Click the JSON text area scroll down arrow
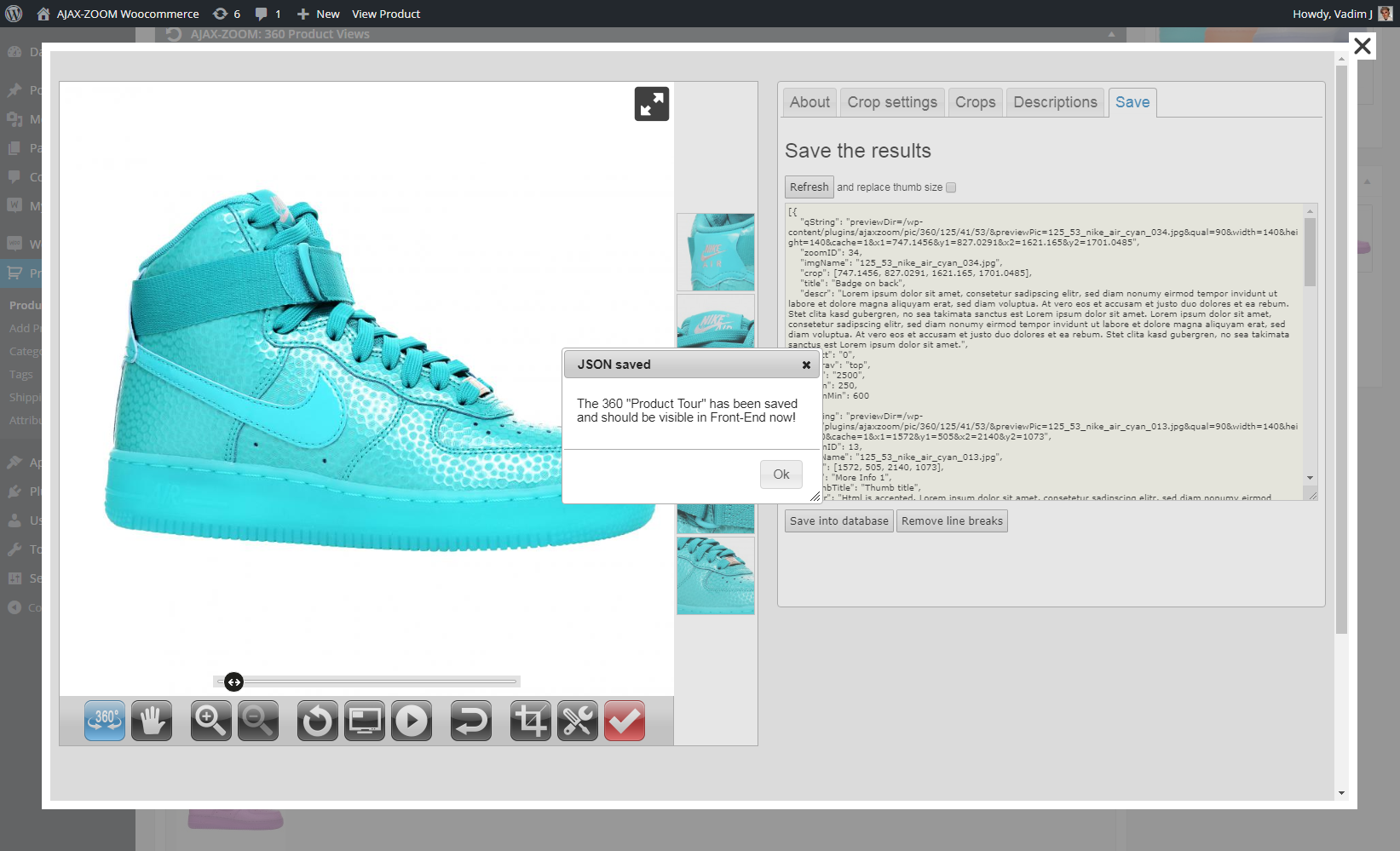This screenshot has width=1400, height=851. (1311, 478)
